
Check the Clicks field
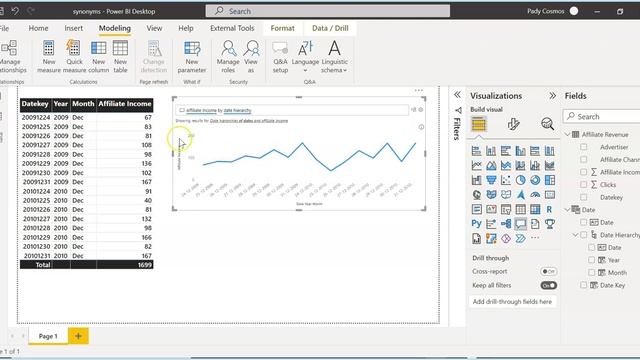[584, 184]
